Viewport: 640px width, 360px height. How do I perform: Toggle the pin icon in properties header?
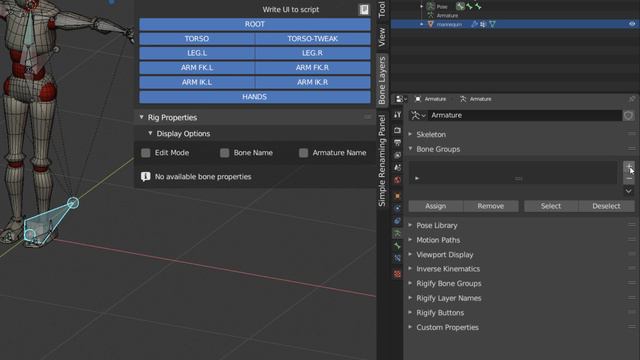pyautogui.click(x=632, y=99)
